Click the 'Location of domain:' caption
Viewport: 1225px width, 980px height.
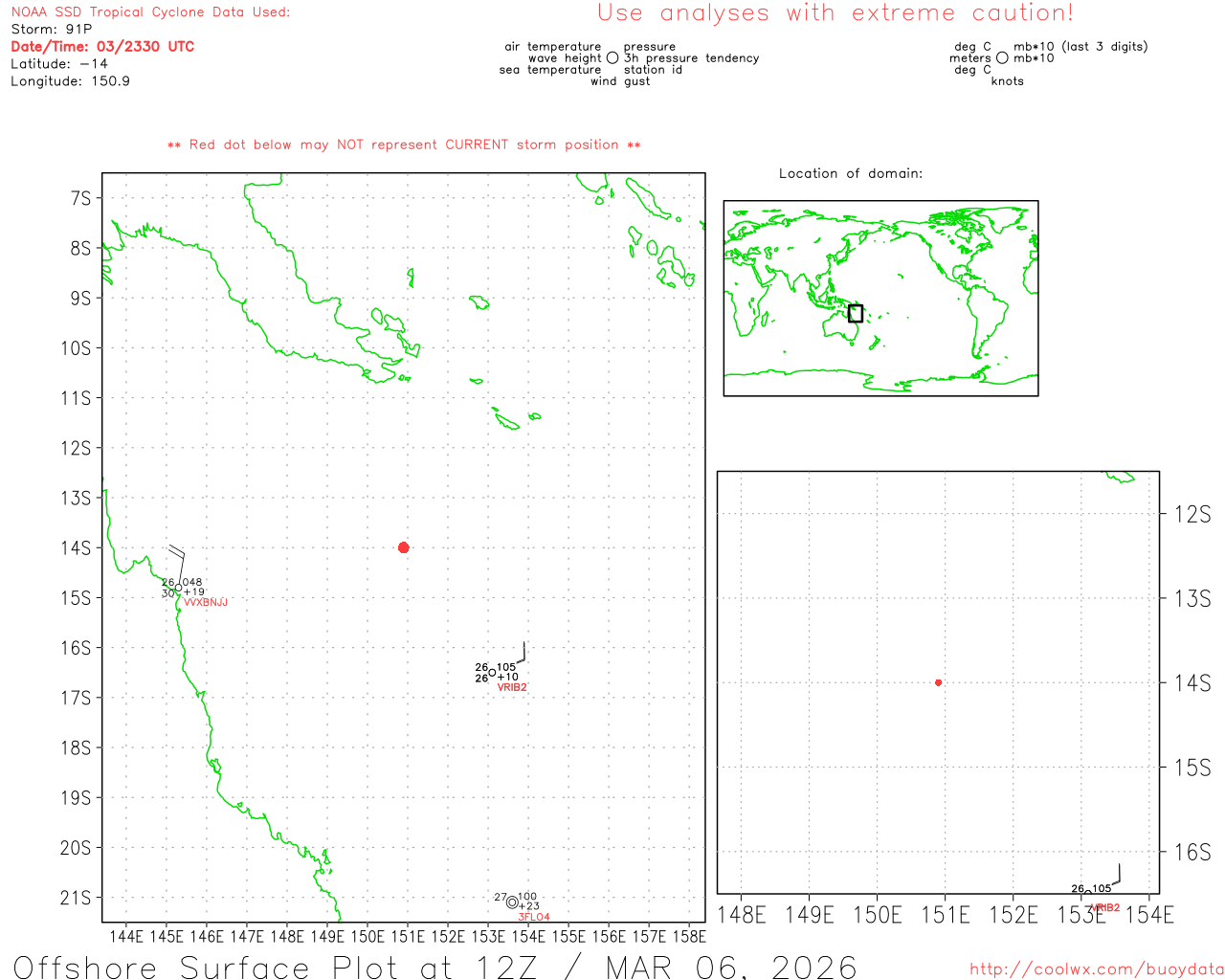pyautogui.click(x=851, y=173)
